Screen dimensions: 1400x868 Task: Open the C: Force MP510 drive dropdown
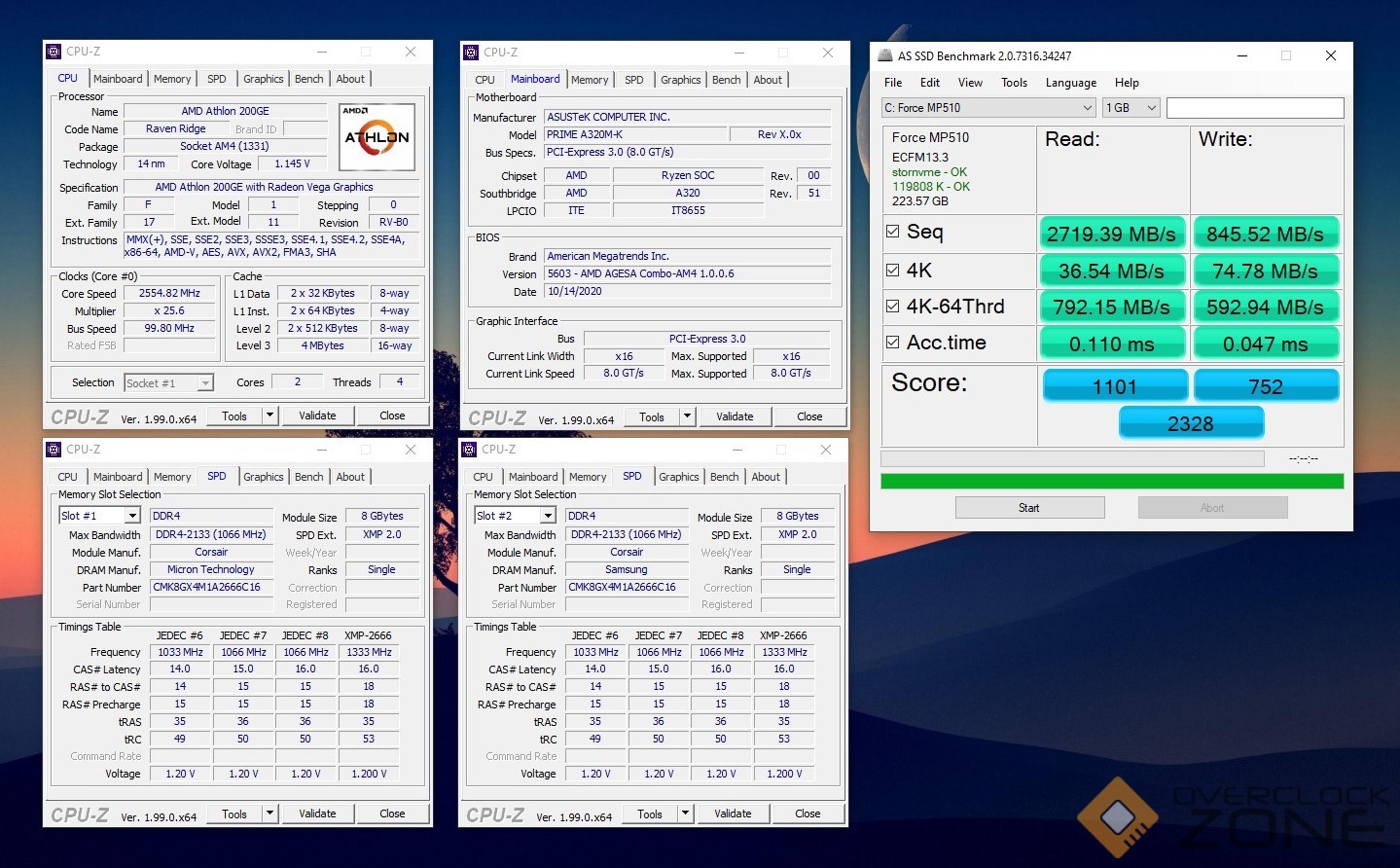(x=988, y=108)
